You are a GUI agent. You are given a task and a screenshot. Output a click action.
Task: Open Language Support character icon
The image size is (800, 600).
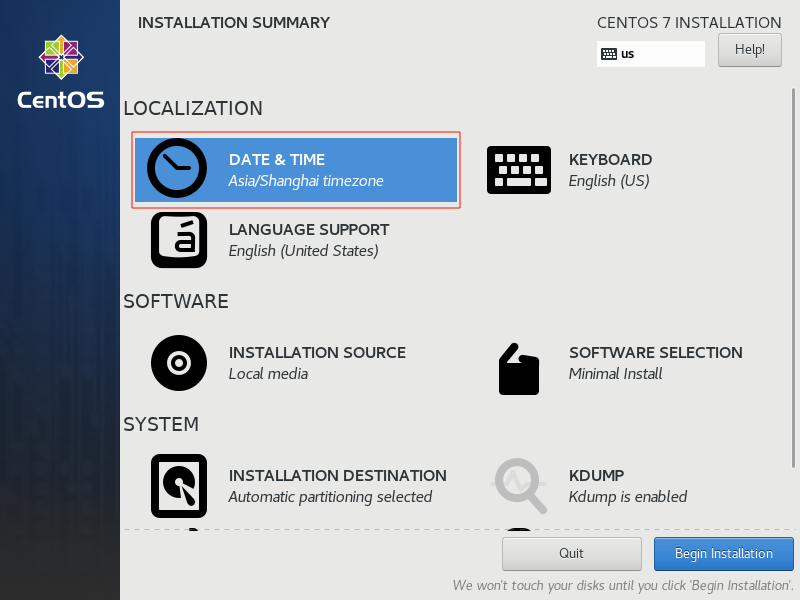(x=179, y=240)
